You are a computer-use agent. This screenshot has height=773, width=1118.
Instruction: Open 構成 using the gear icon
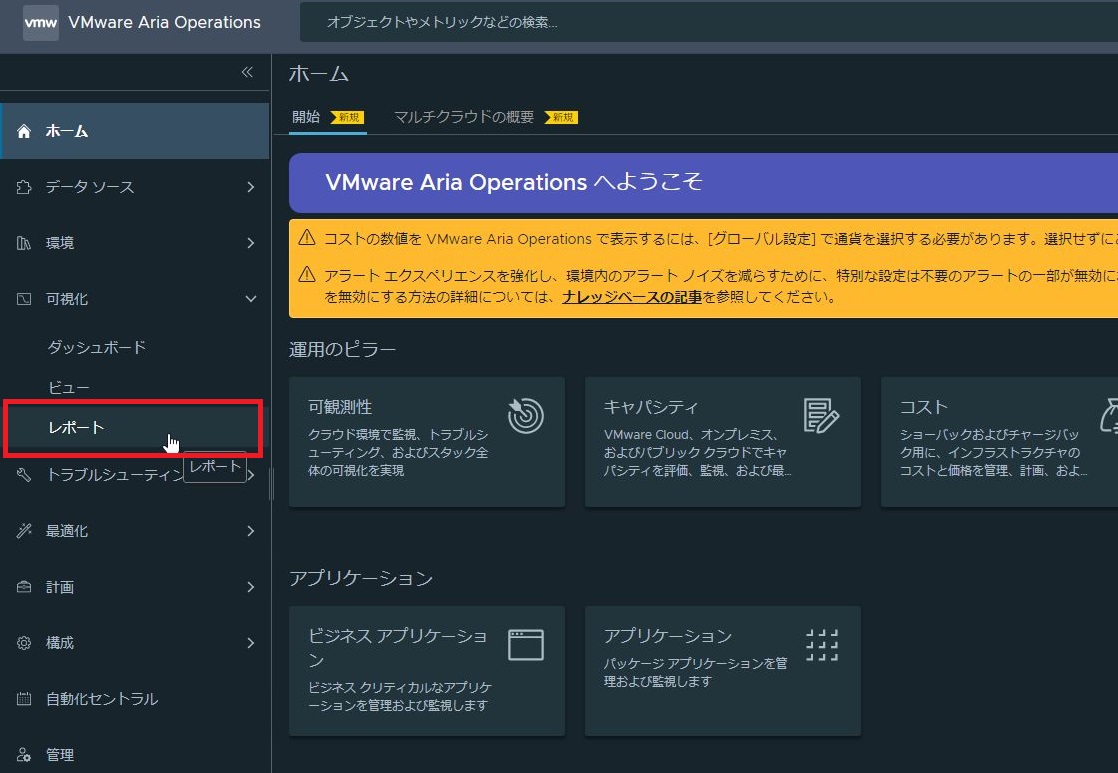[22, 643]
